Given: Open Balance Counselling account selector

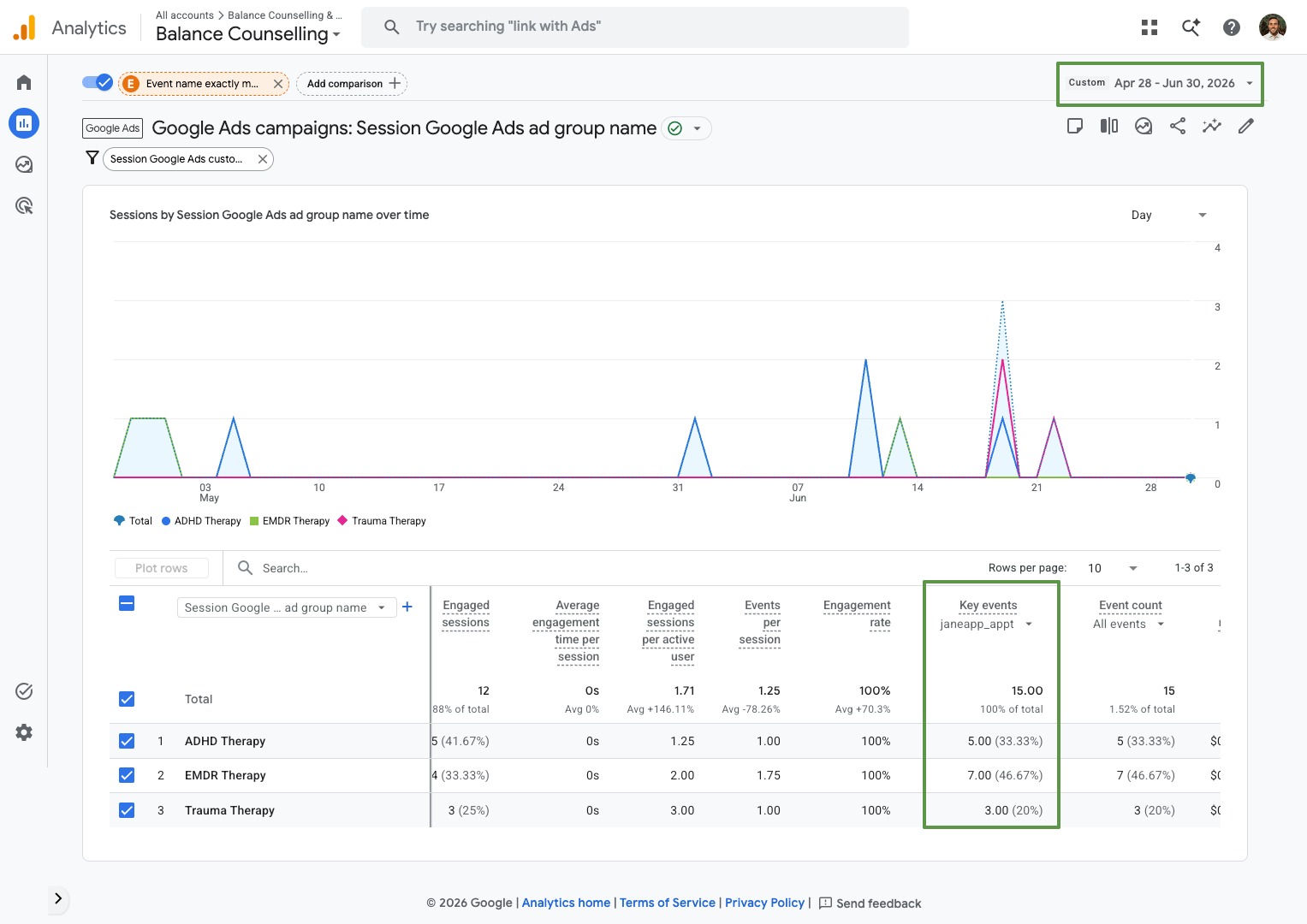Looking at the screenshot, I should 248,34.
